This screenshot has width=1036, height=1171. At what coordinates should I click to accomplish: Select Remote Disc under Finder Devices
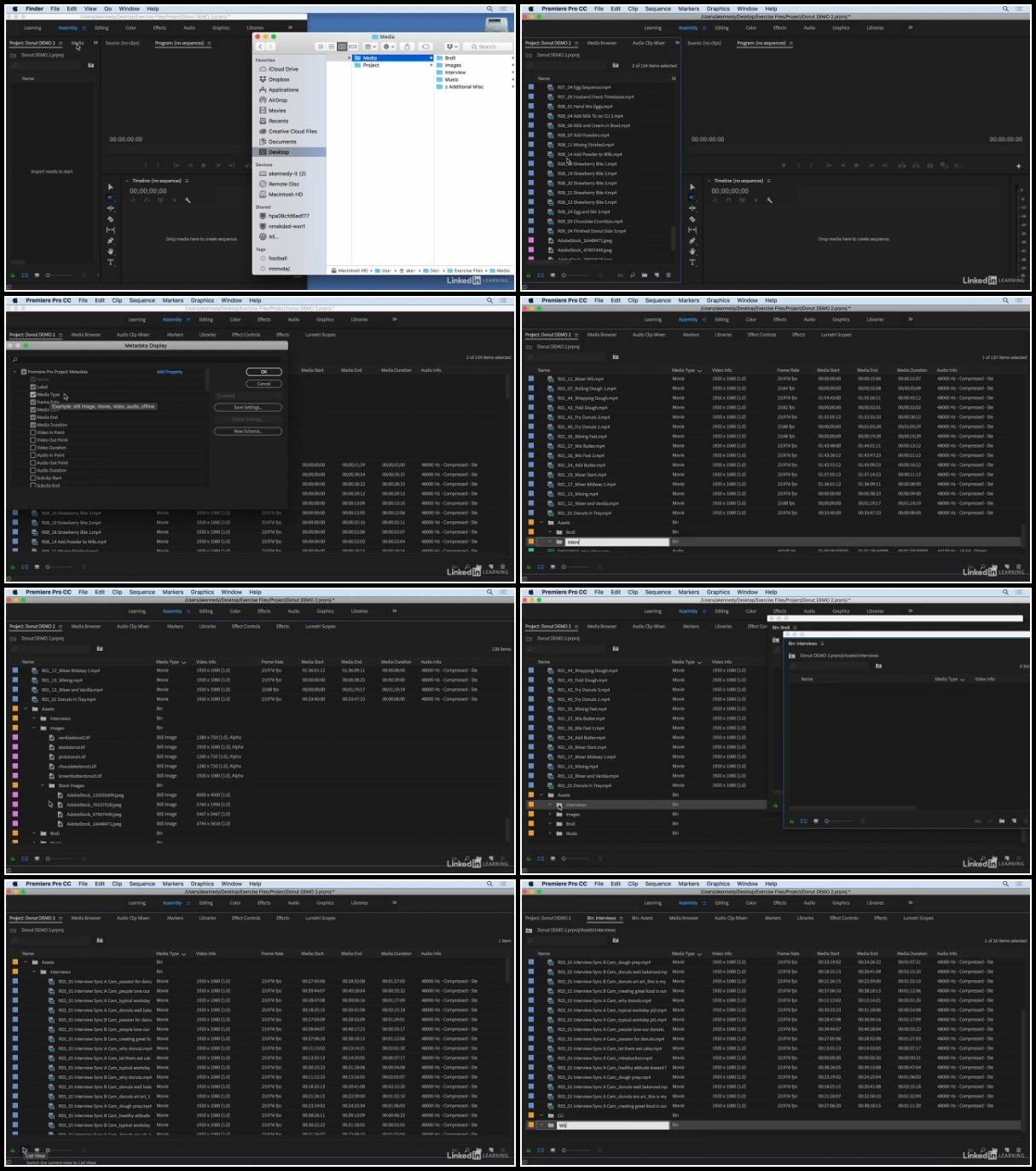[279, 183]
